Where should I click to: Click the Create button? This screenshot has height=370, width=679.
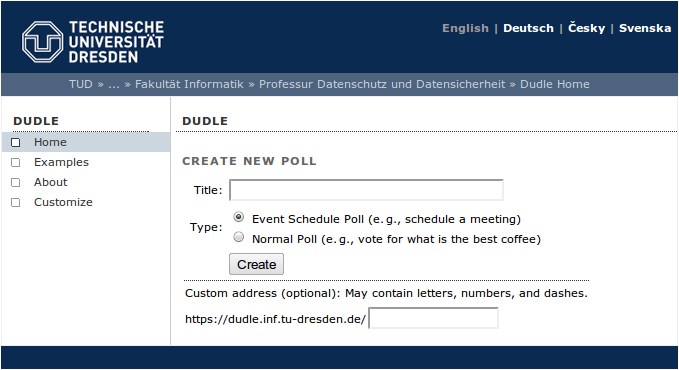click(x=256, y=264)
